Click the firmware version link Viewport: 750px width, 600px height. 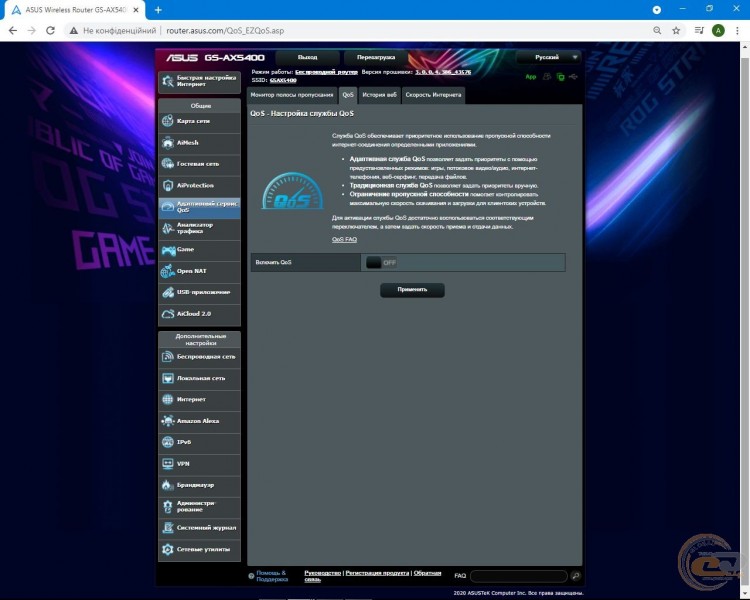pos(443,72)
